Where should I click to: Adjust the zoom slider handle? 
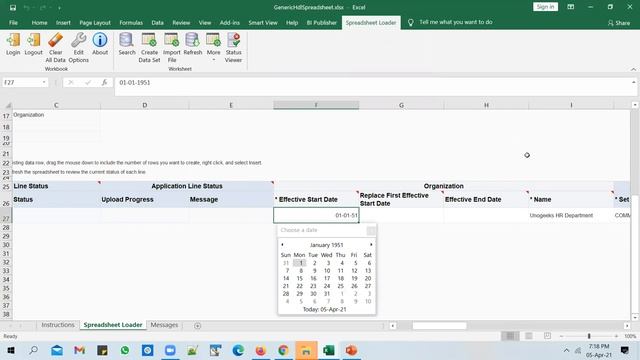[x=589, y=336]
